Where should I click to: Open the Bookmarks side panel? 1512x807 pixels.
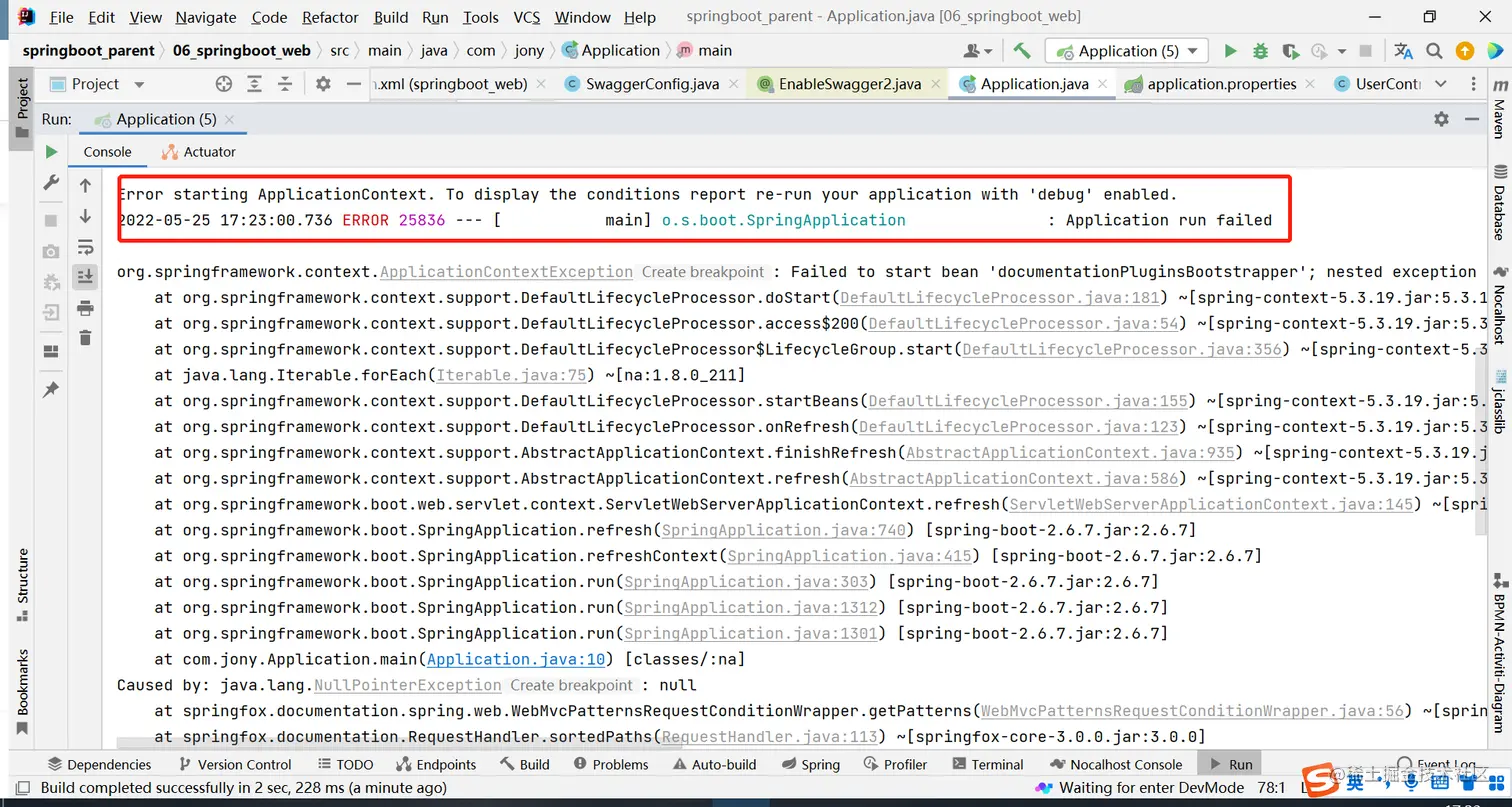coord(22,692)
